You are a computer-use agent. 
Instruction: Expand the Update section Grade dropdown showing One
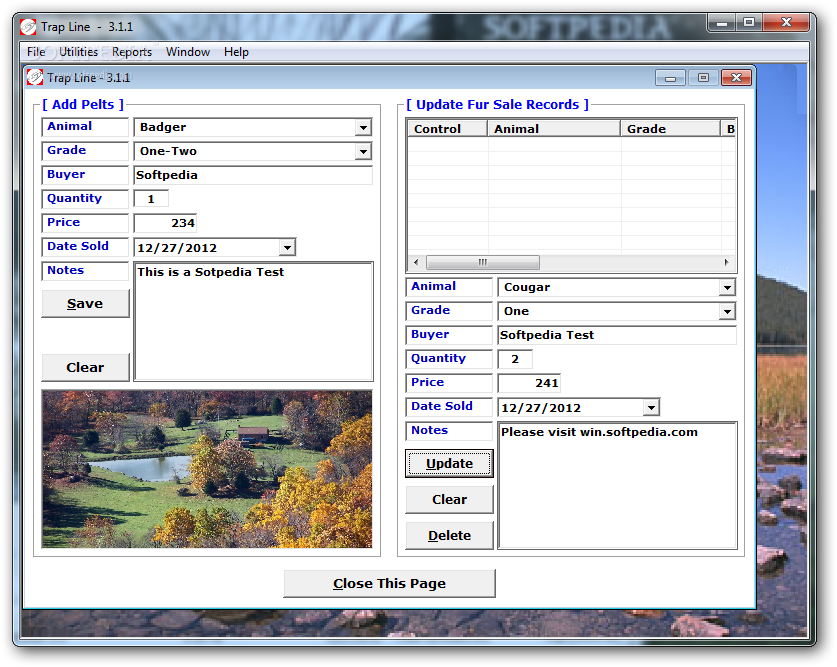click(727, 312)
